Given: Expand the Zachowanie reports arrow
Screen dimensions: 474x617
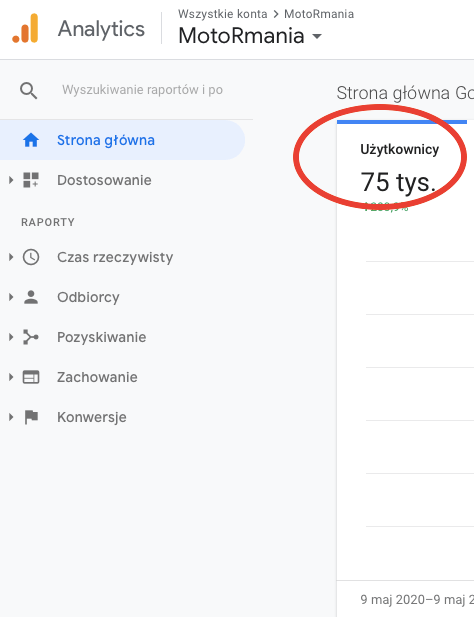Looking at the screenshot, I should point(11,377).
